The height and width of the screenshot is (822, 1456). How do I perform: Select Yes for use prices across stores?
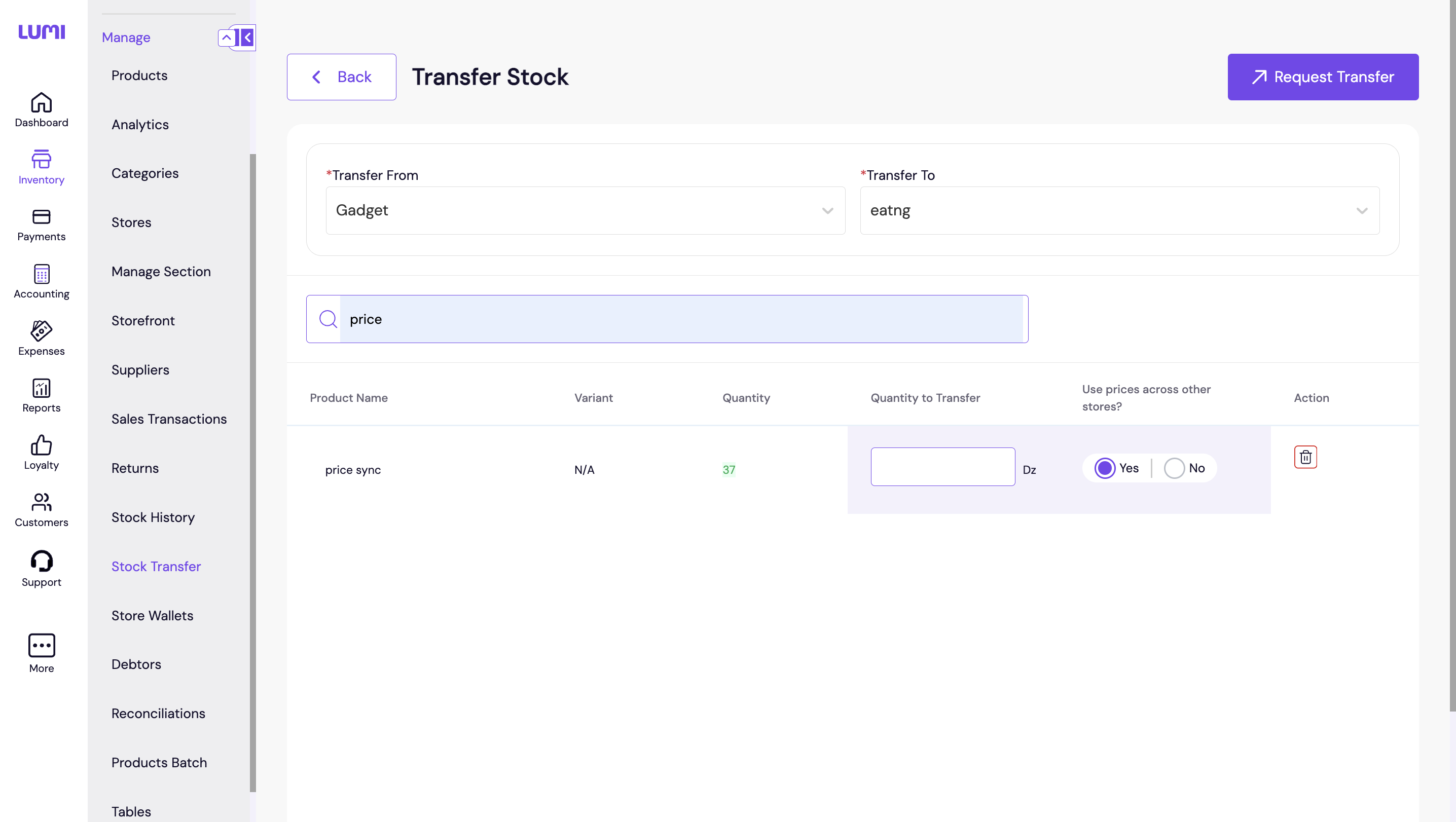1105,468
